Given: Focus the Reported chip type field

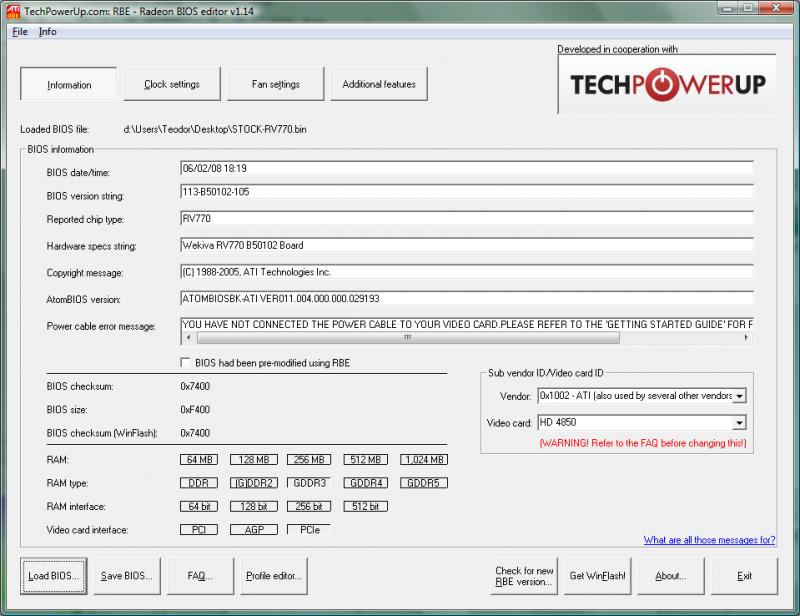Looking at the screenshot, I should click(467, 218).
